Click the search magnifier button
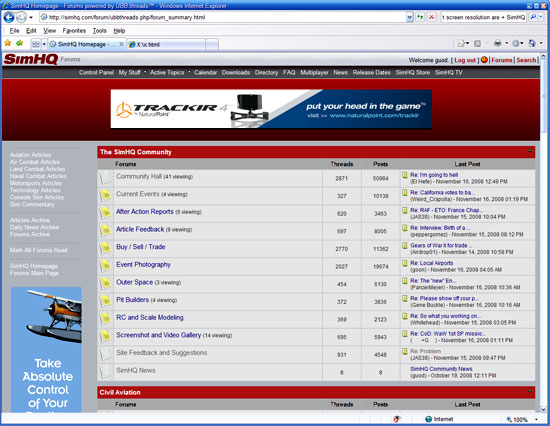Screen dimensions: 550x426 click(533, 17)
